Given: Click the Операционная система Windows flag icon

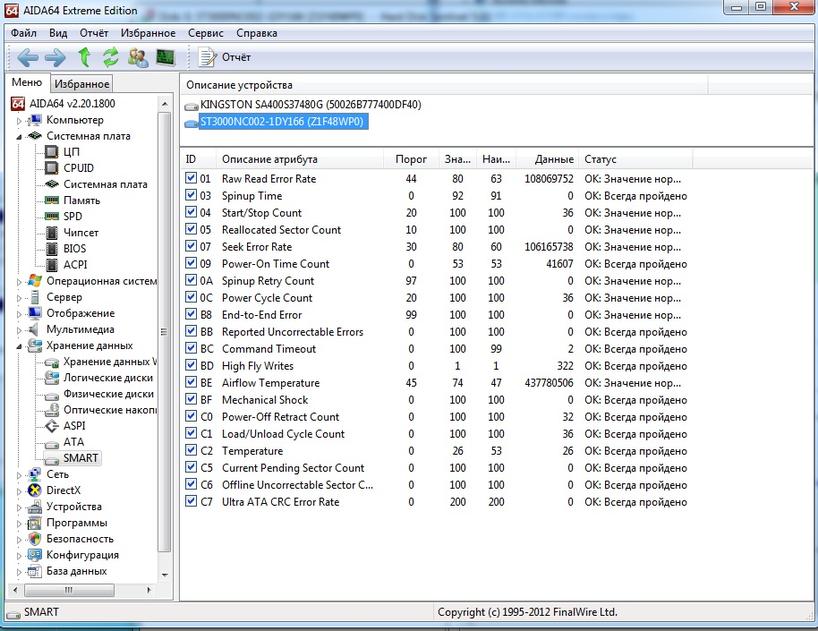Looking at the screenshot, I should click(35, 281).
